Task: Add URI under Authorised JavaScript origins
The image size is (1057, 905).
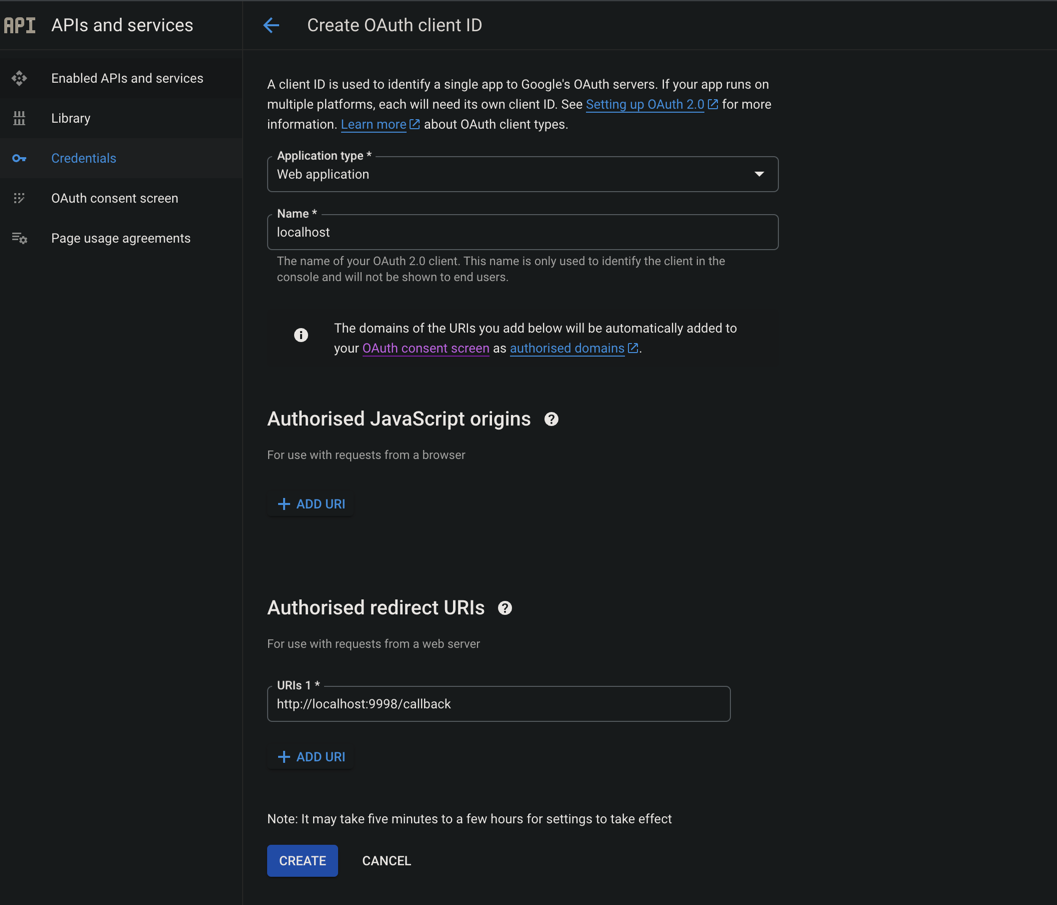Action: (311, 504)
